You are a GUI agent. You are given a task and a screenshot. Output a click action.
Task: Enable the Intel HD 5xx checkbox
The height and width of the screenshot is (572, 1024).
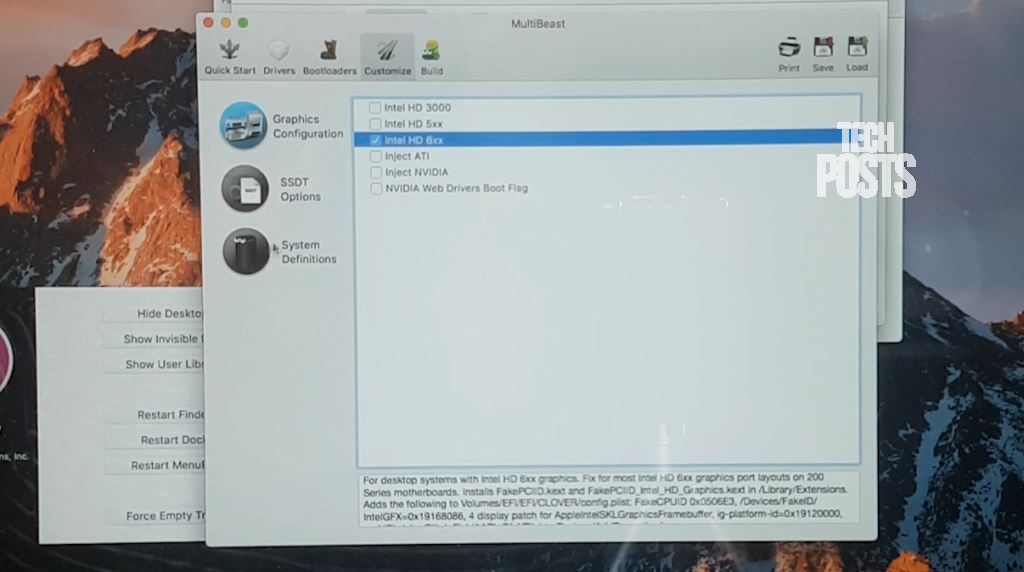(375, 123)
